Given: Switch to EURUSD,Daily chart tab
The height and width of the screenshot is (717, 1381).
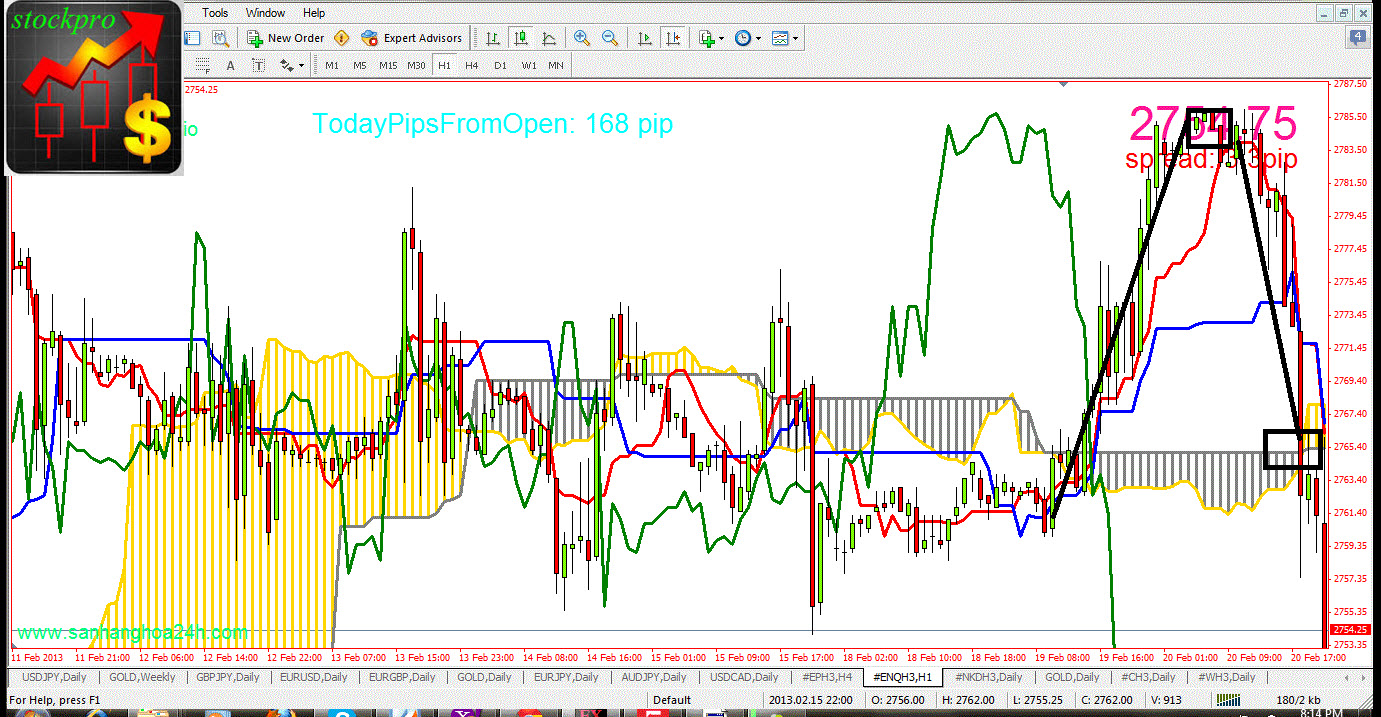Looking at the screenshot, I should pyautogui.click(x=314, y=677).
